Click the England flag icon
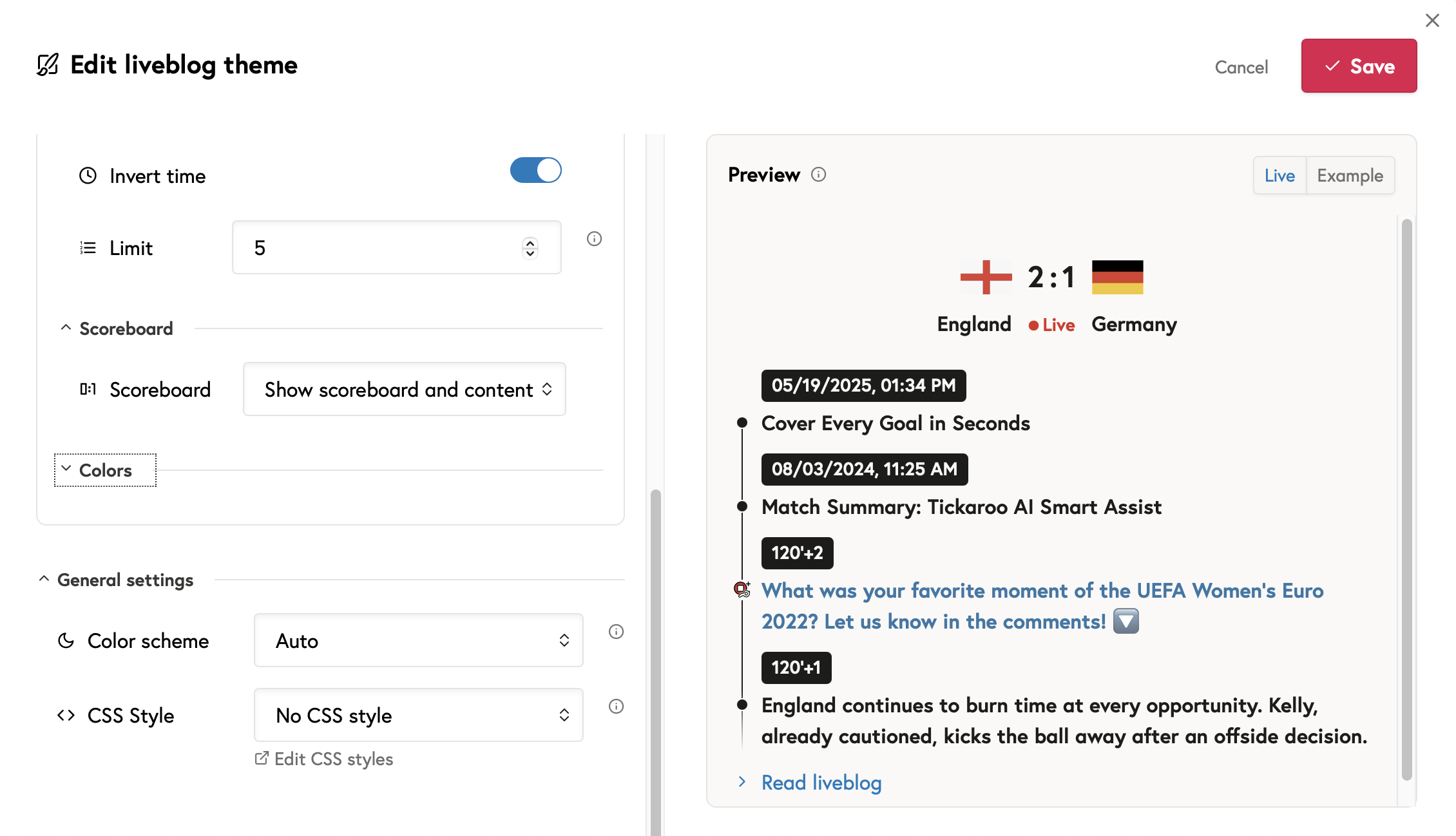This screenshot has width=1456, height=836. (986, 277)
